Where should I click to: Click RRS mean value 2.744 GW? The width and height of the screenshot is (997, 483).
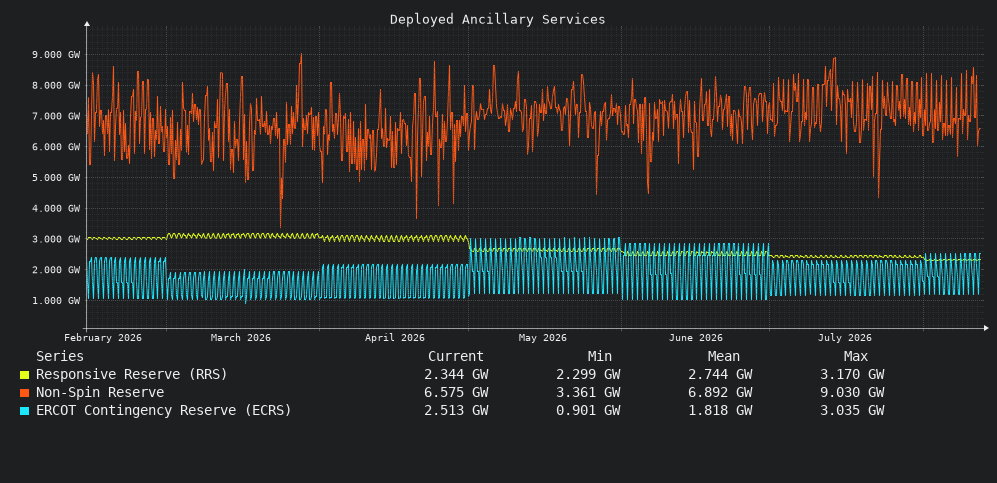point(720,374)
